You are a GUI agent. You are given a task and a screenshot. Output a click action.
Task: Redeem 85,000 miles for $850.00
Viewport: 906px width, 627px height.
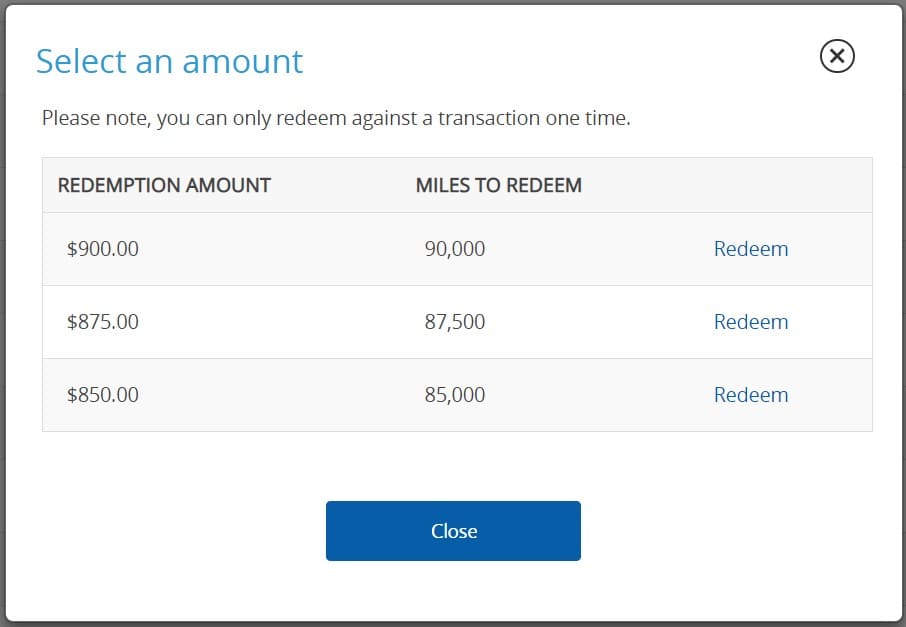[x=751, y=395]
